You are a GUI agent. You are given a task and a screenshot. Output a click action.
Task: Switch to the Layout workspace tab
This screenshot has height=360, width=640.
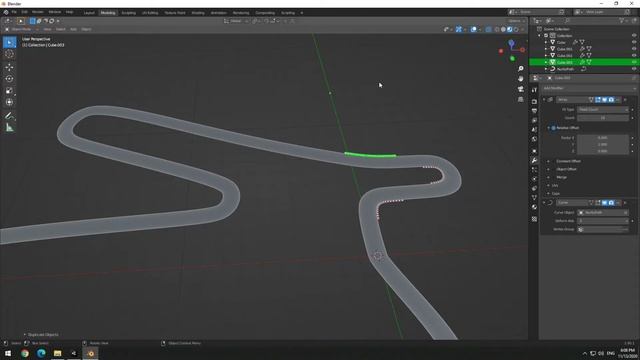89,13
